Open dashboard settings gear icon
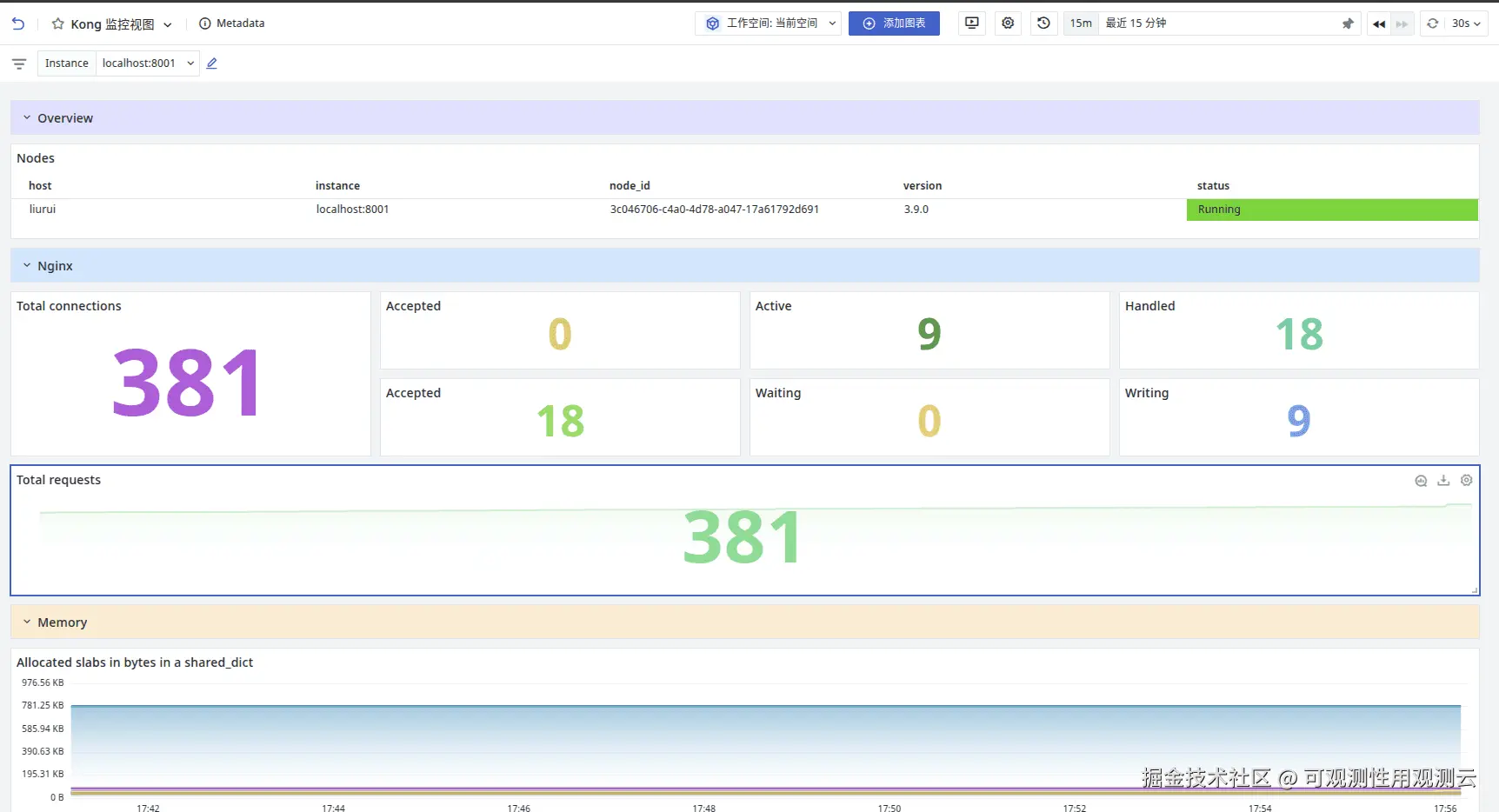1499x812 pixels. [x=1008, y=23]
